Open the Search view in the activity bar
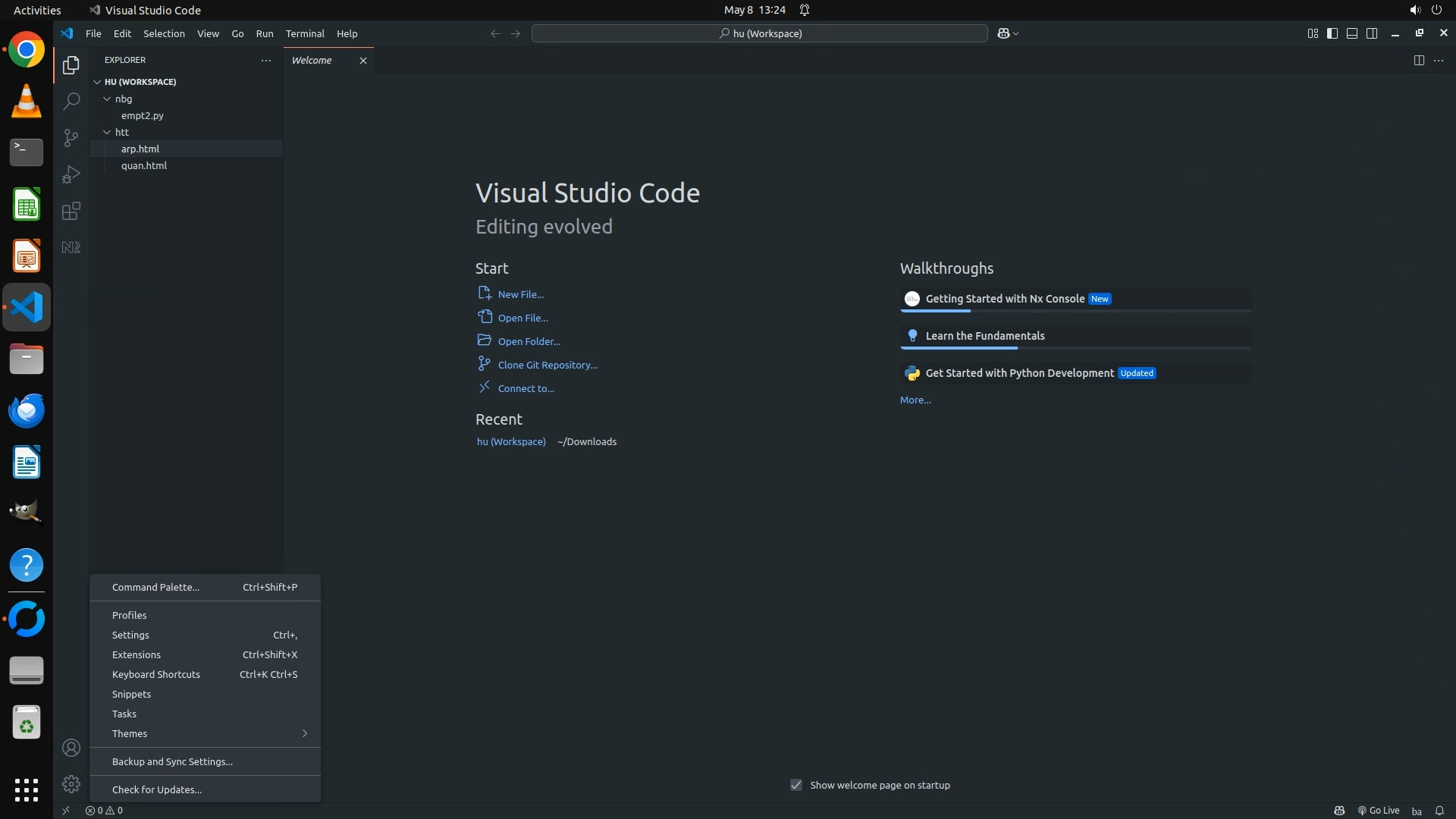The image size is (1456, 819). (x=71, y=101)
